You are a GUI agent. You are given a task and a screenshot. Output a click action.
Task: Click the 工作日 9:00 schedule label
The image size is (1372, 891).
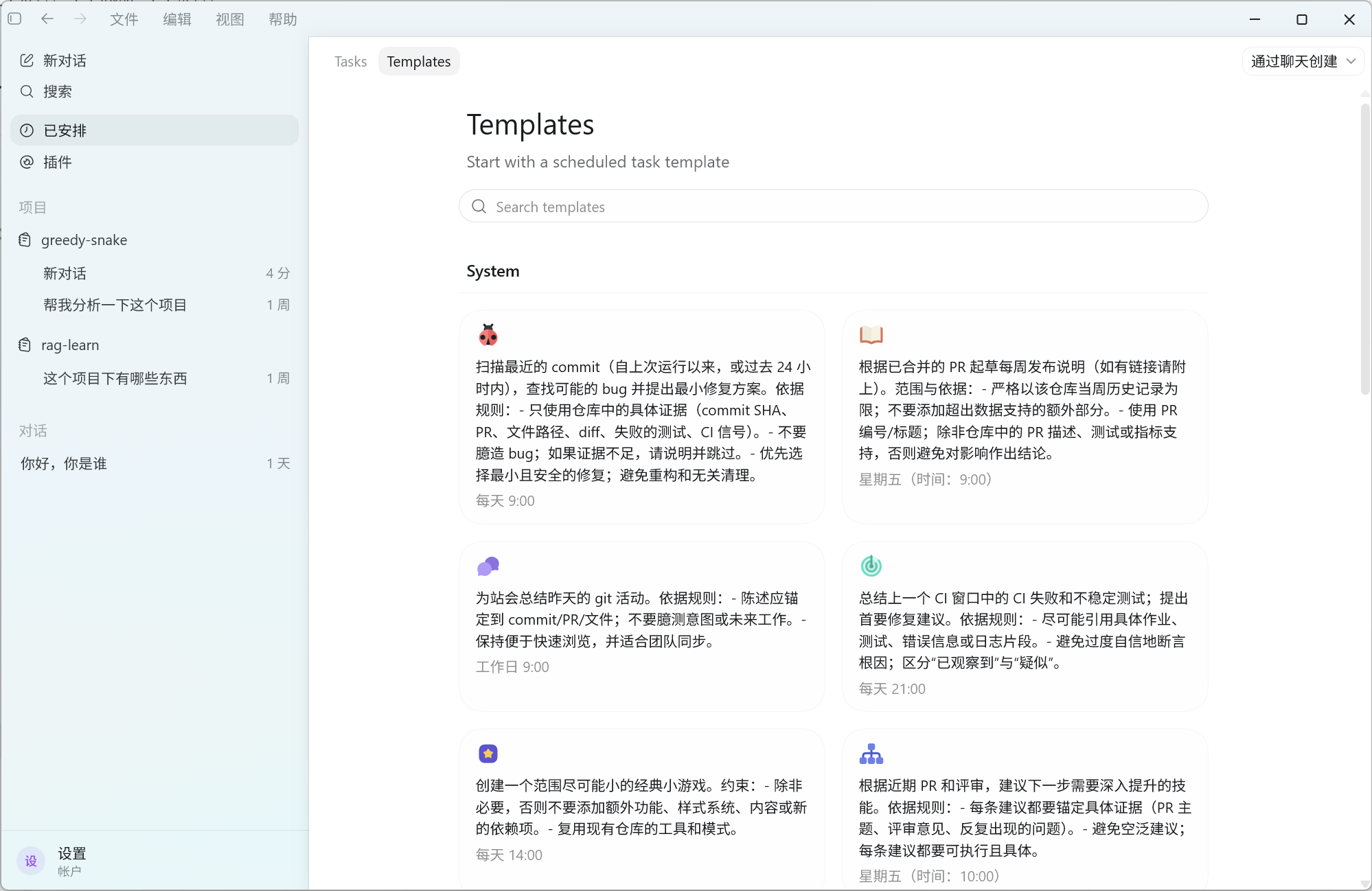point(512,667)
